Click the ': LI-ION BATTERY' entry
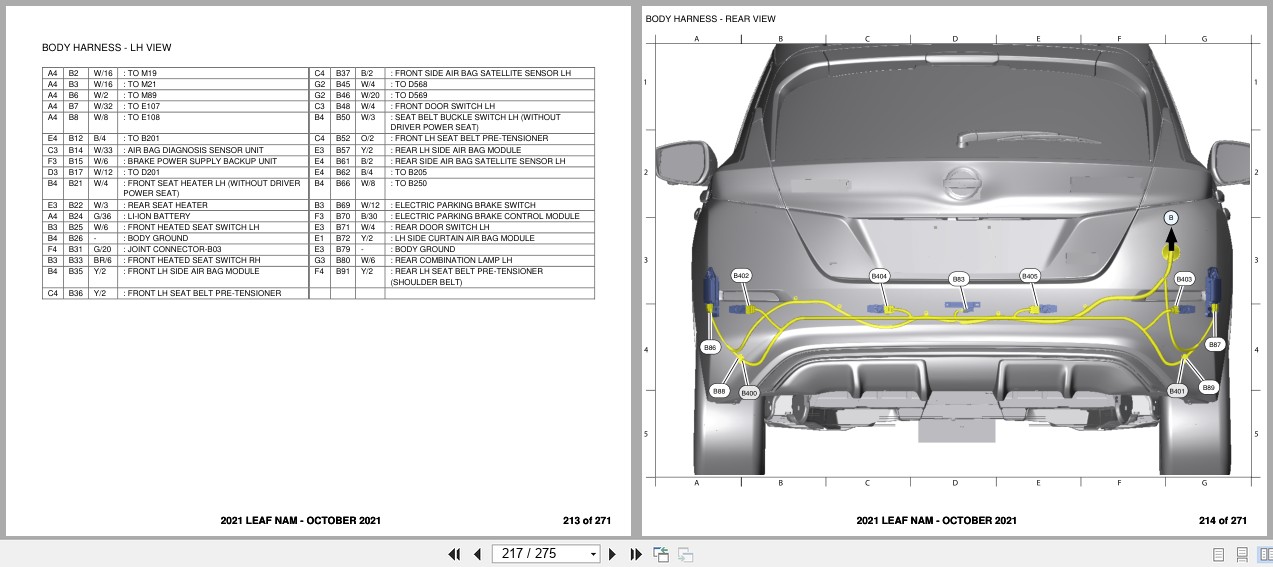 pos(156,216)
